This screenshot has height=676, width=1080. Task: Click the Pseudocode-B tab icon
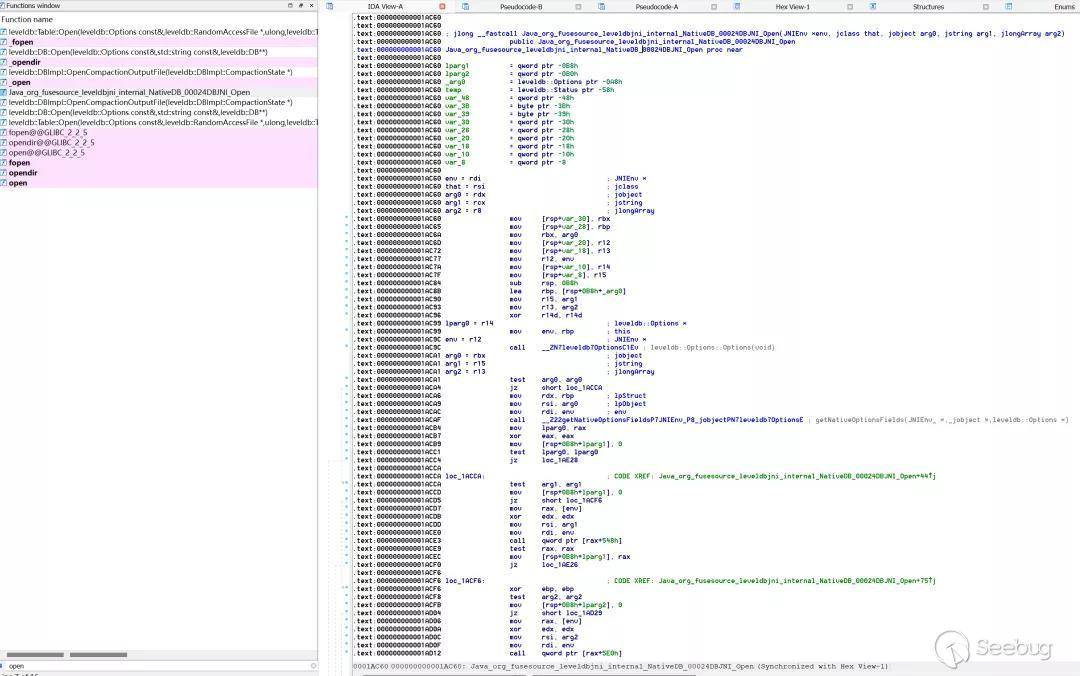point(466,6)
